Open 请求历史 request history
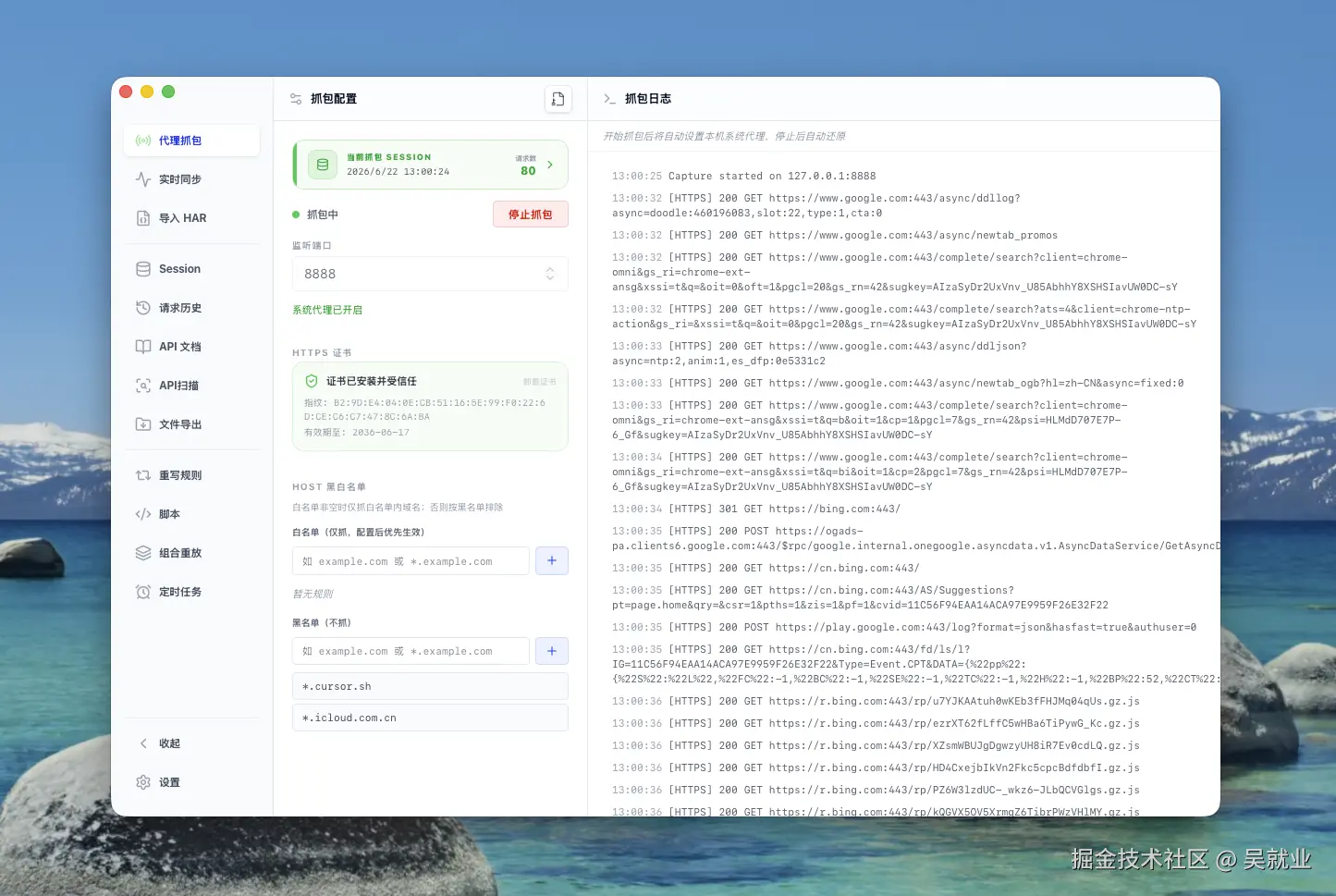Screen dimensions: 1336x896 point(191,308)
